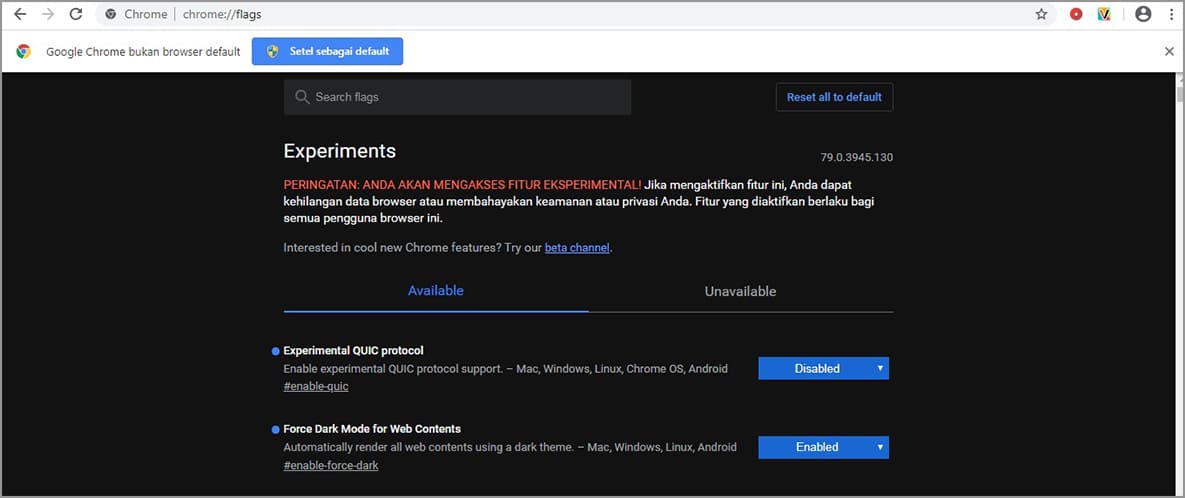This screenshot has width=1185, height=498.
Task: Click the browser Back arrow
Action: pyautogui.click(x=20, y=15)
